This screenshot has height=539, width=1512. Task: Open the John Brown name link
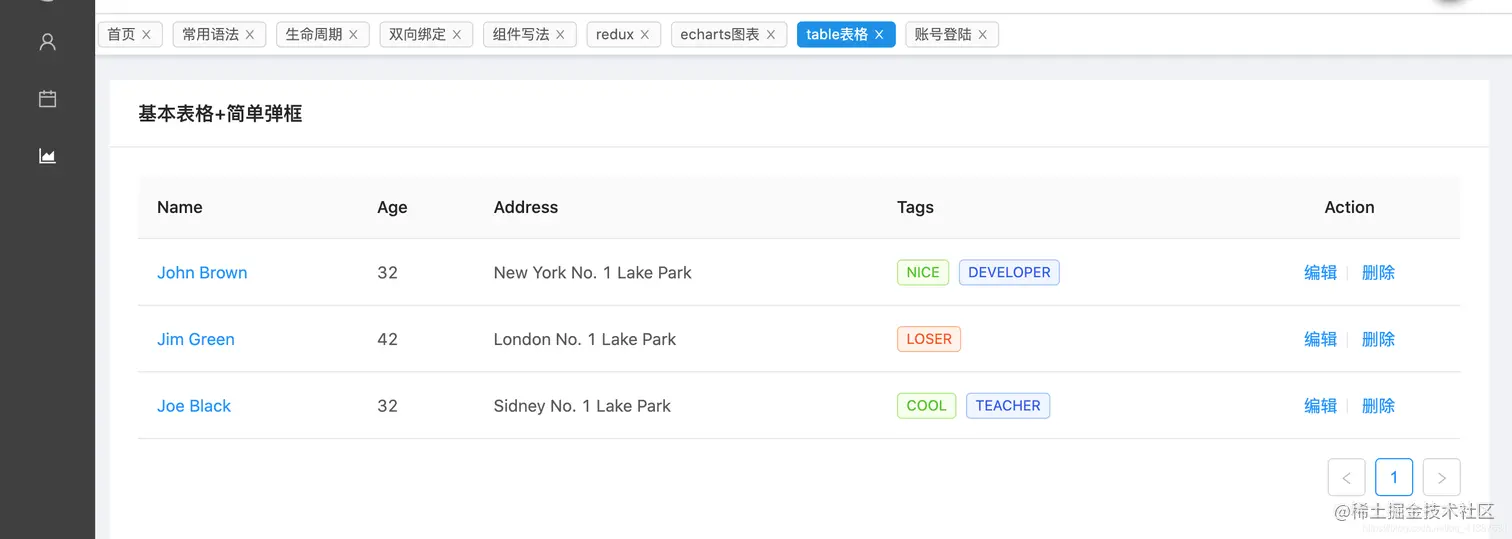pyautogui.click(x=202, y=272)
